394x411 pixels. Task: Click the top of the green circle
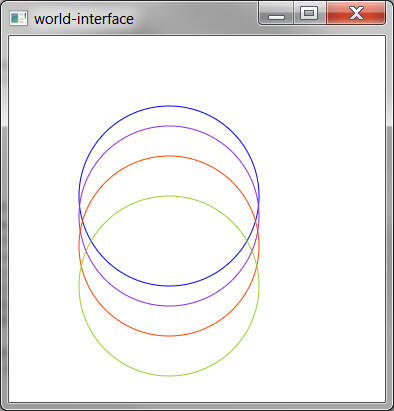click(169, 196)
